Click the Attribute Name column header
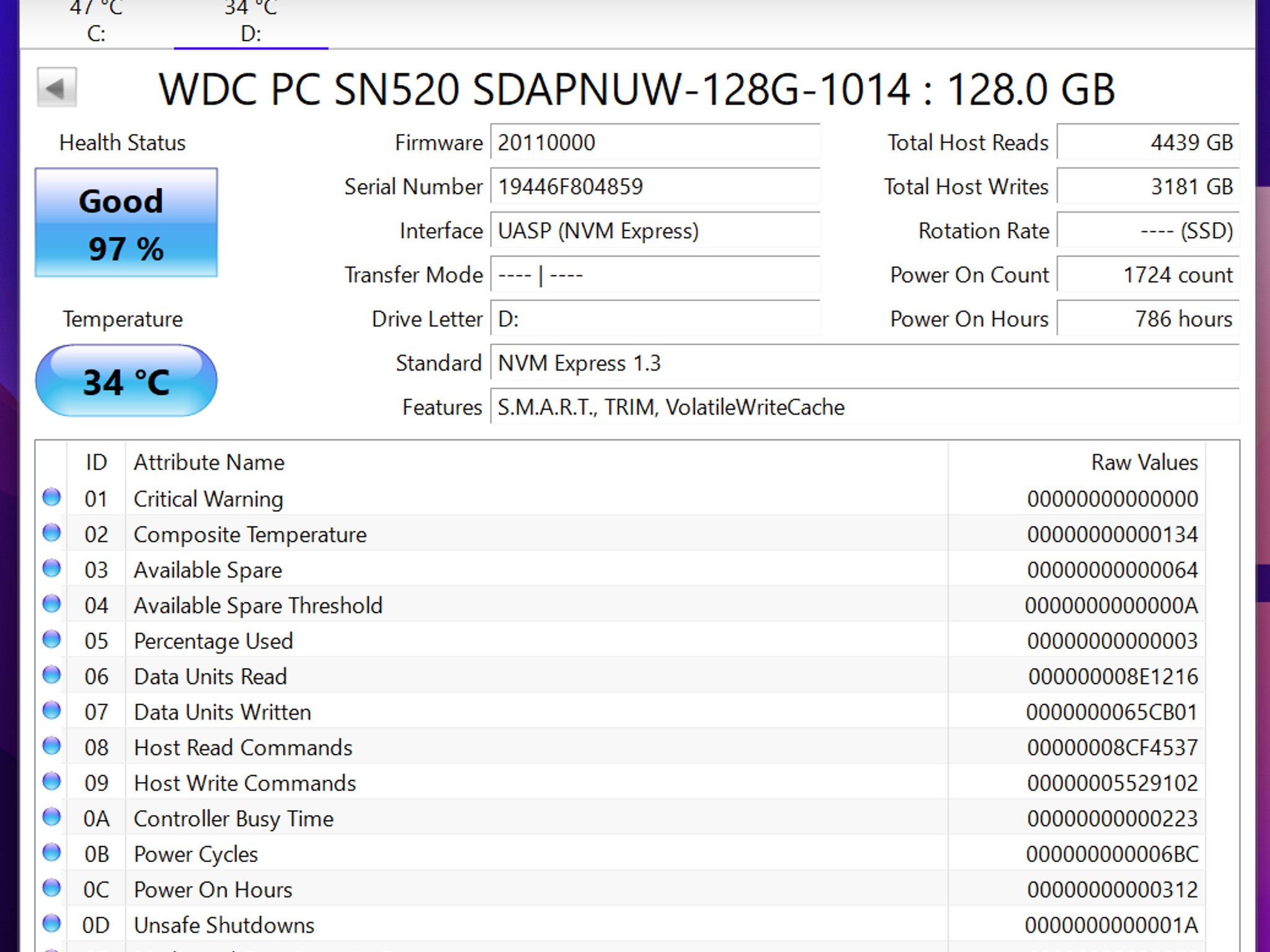 pyautogui.click(x=537, y=462)
